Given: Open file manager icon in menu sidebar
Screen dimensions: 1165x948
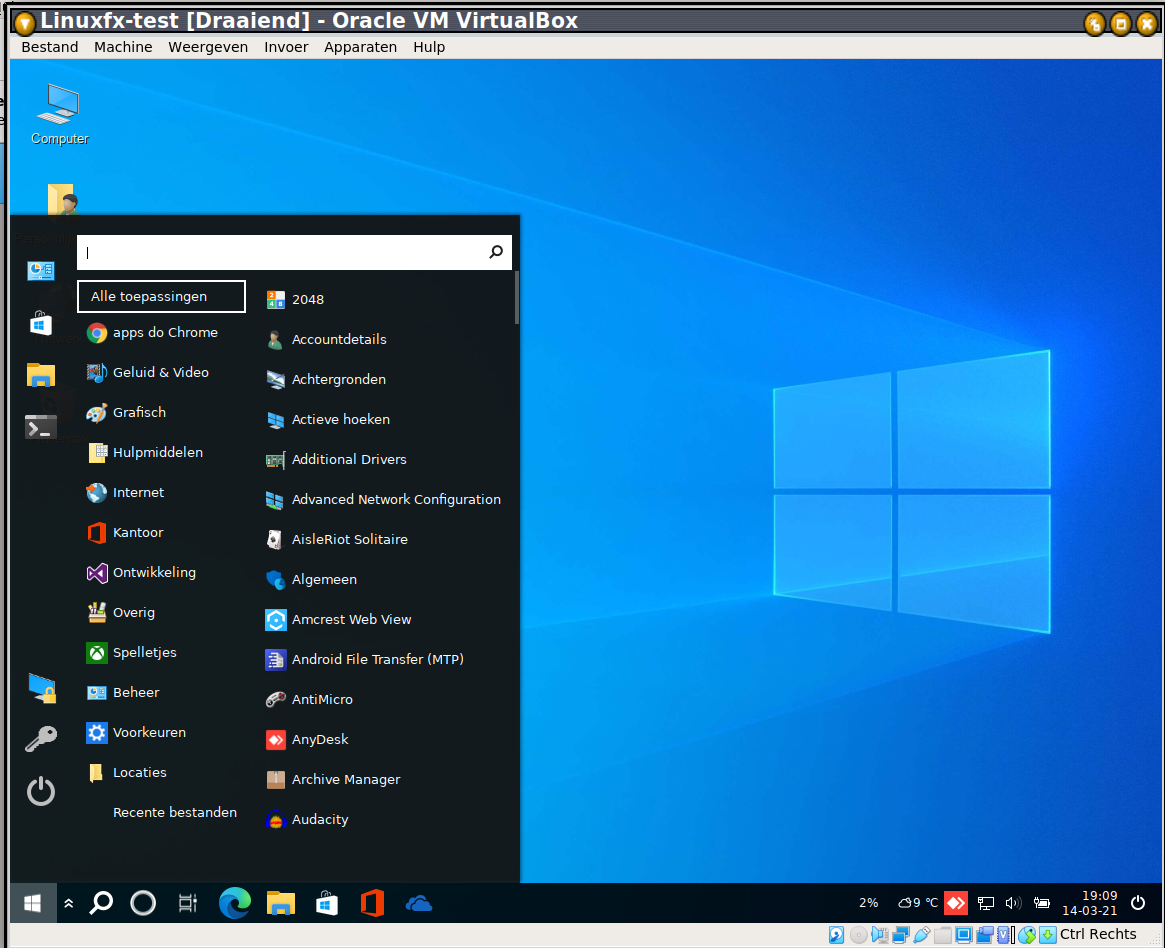Looking at the screenshot, I should tap(41, 375).
